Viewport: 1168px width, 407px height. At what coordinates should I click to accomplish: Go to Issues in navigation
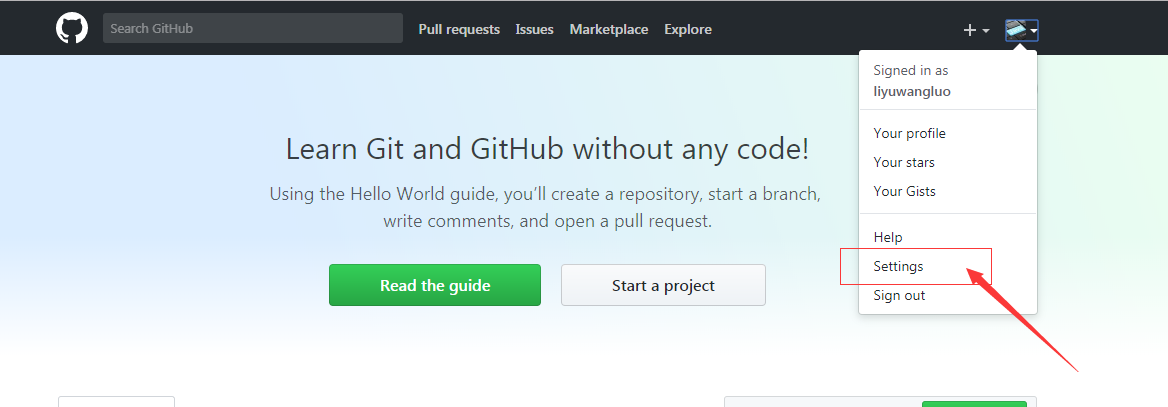coord(534,30)
